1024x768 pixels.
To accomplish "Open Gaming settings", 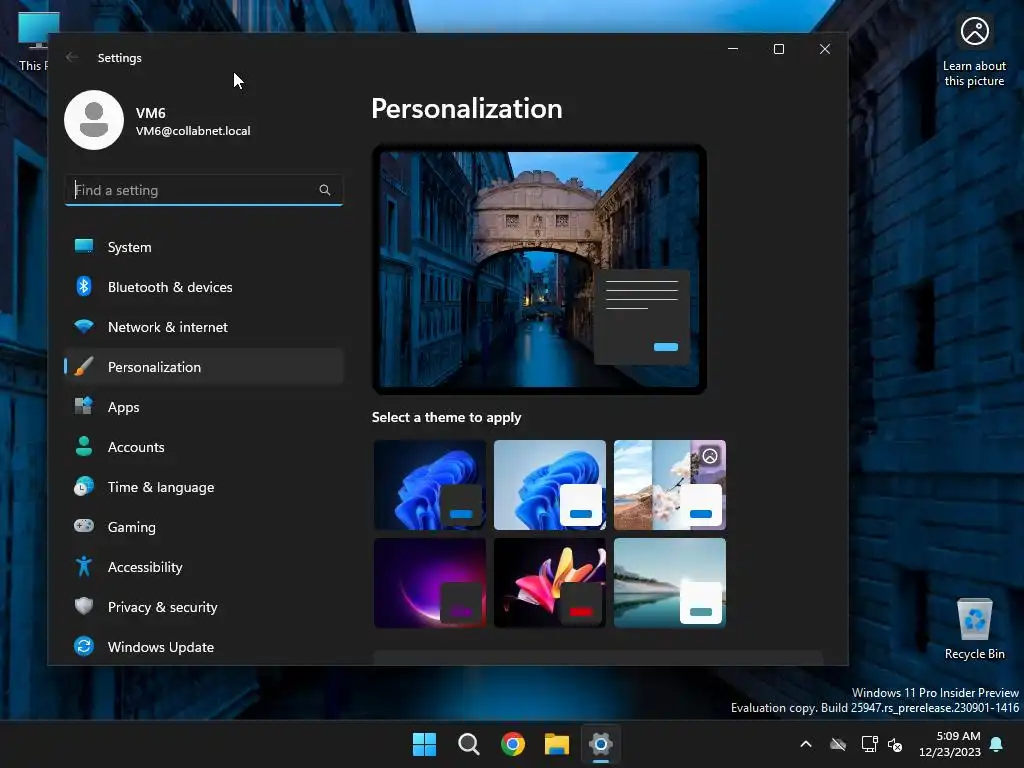I will pyautogui.click(x=204, y=526).
